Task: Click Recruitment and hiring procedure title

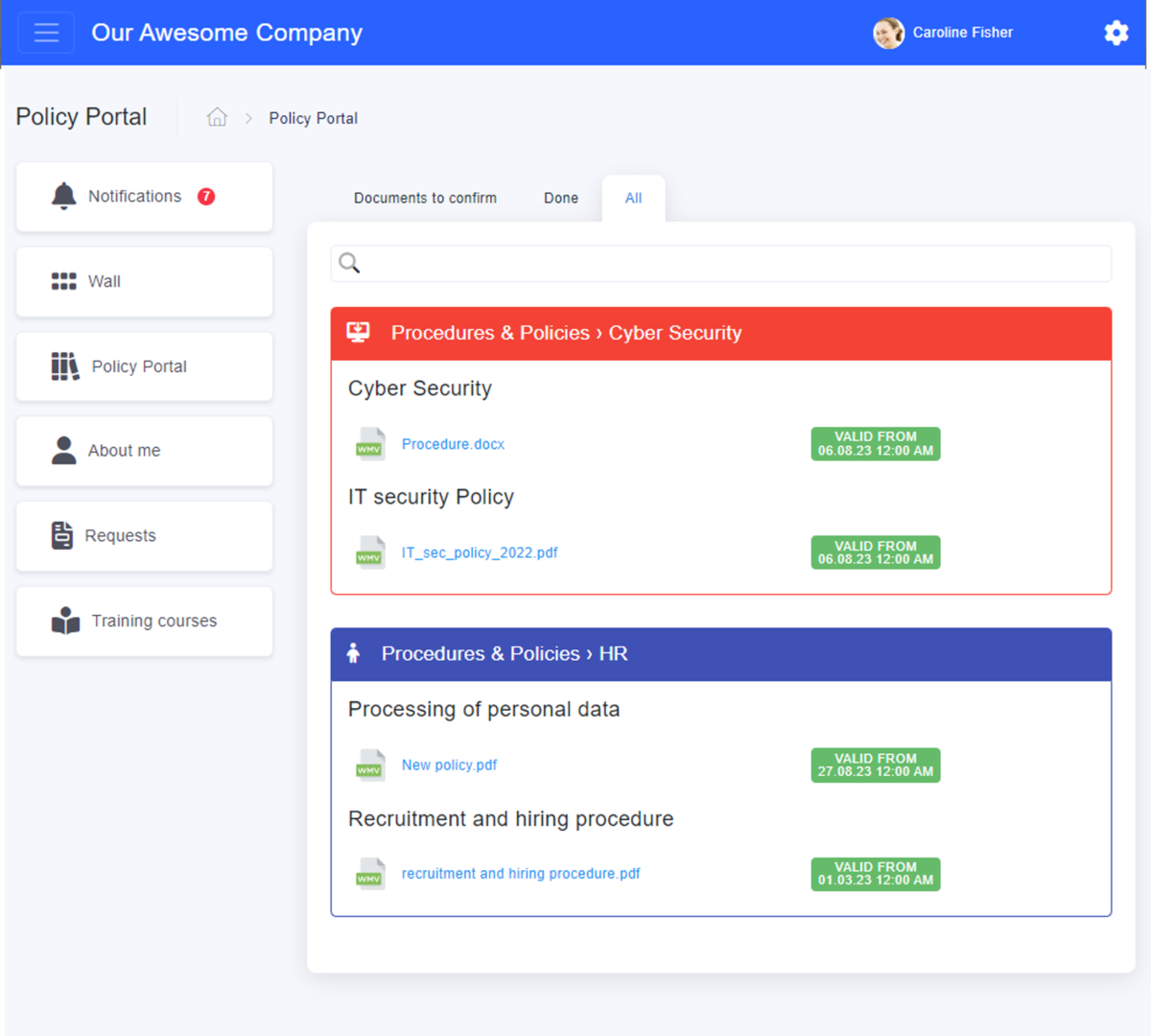Action: tap(510, 819)
